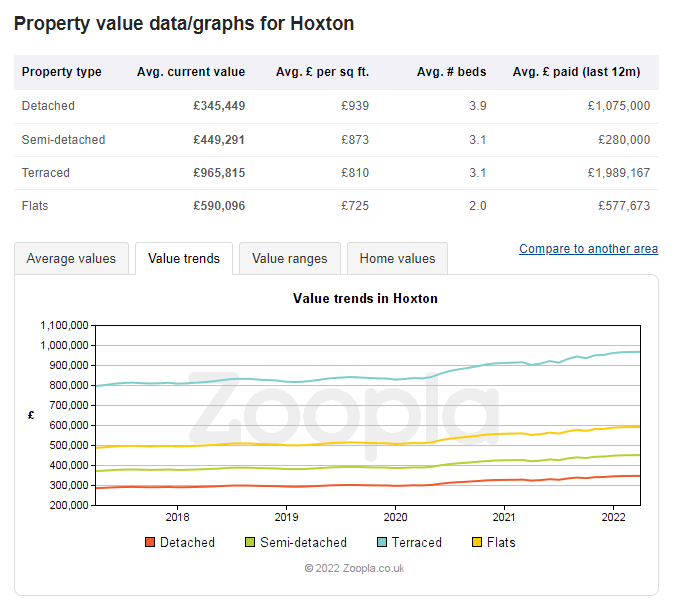The height and width of the screenshot is (606, 677).
Task: Click the red Detached legend swatch
Action: (150, 542)
